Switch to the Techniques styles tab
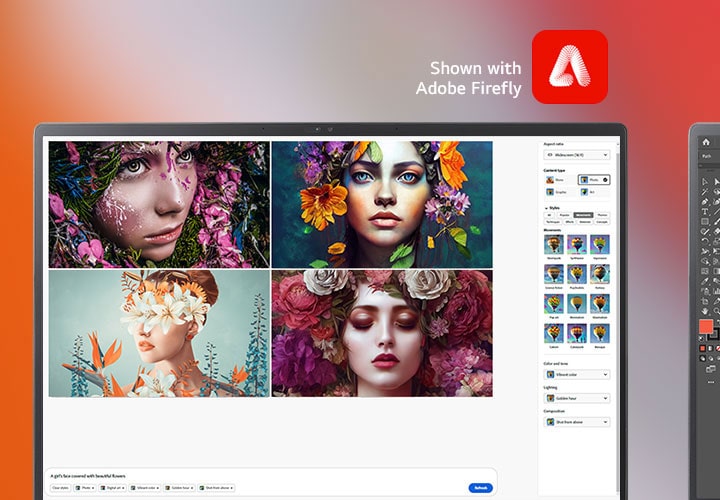 point(551,222)
